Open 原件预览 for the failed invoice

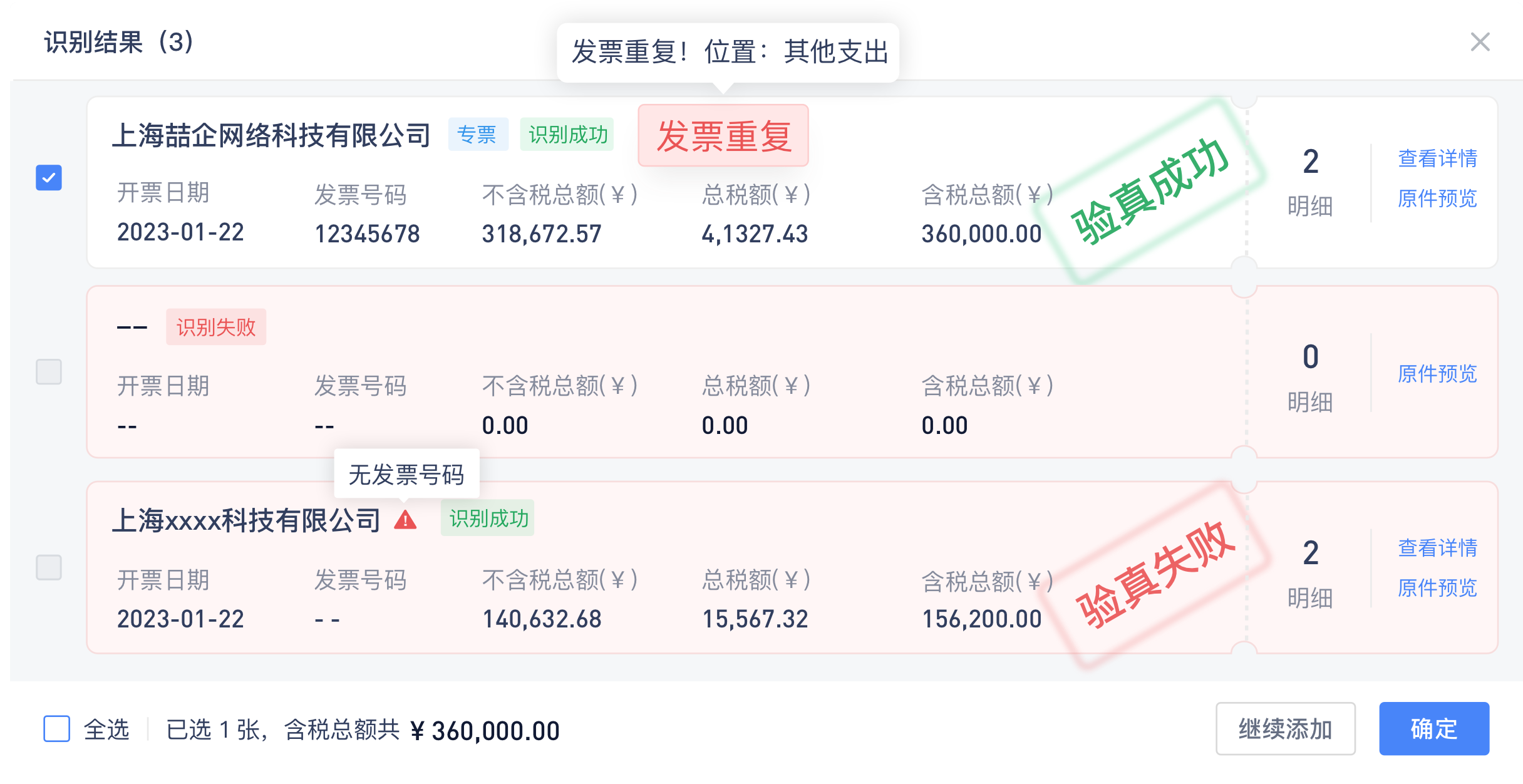(x=1437, y=374)
